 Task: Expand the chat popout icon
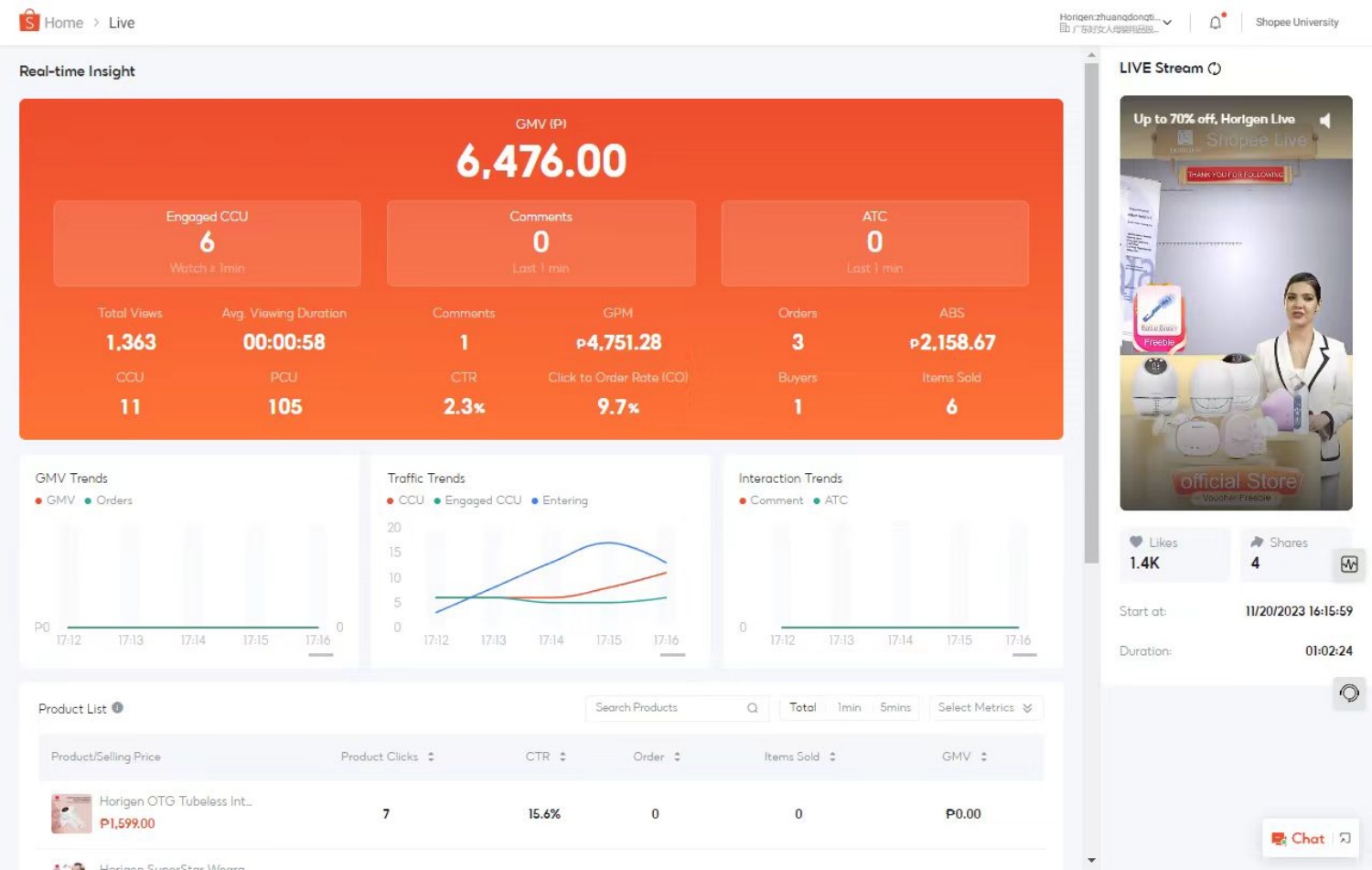click(1345, 838)
